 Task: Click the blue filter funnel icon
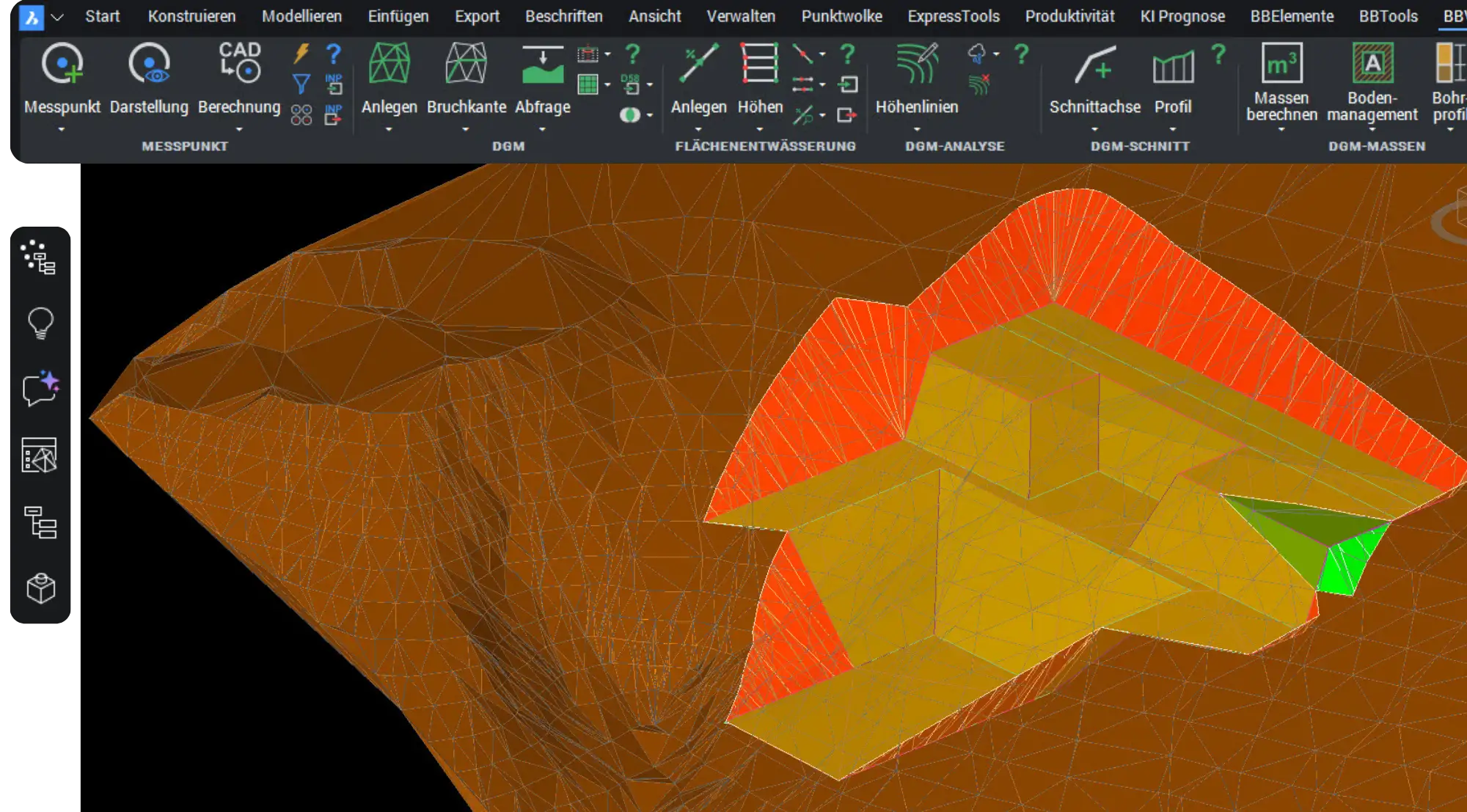301,84
